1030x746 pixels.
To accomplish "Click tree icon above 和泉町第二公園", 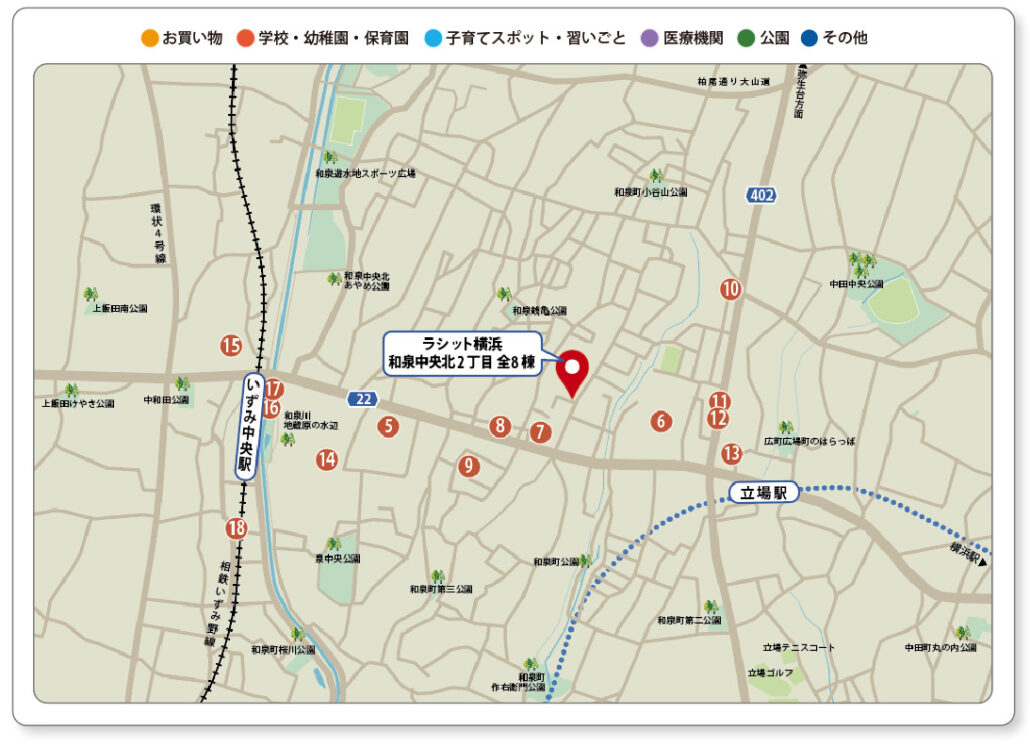I will (710, 606).
